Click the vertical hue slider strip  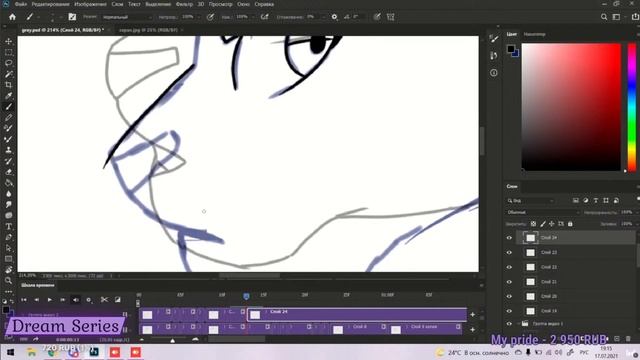tap(632, 107)
